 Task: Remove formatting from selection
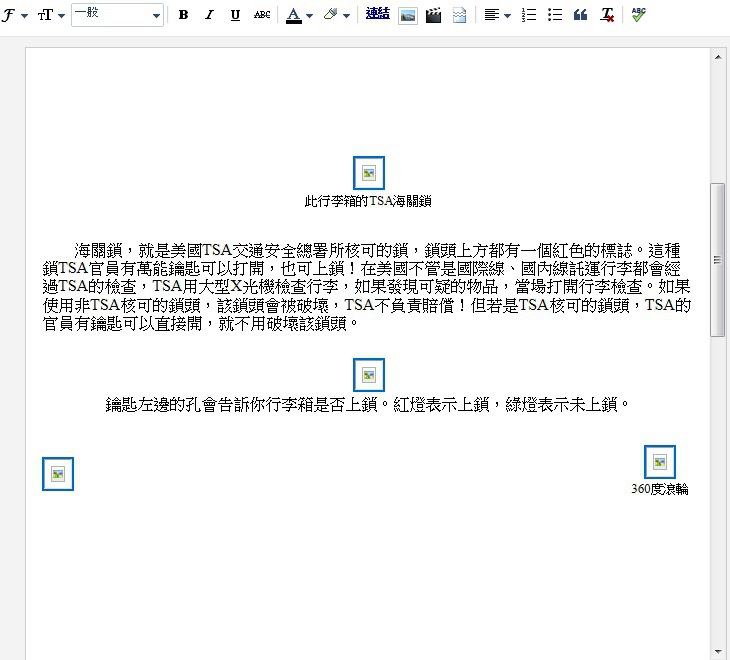click(607, 15)
